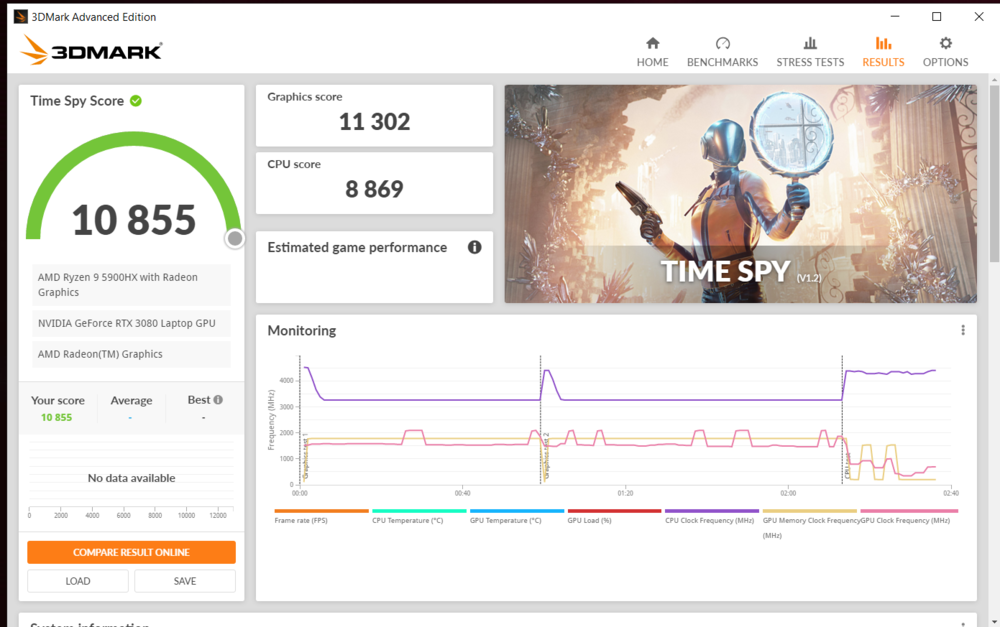Switch to the Results tab

coord(883,52)
